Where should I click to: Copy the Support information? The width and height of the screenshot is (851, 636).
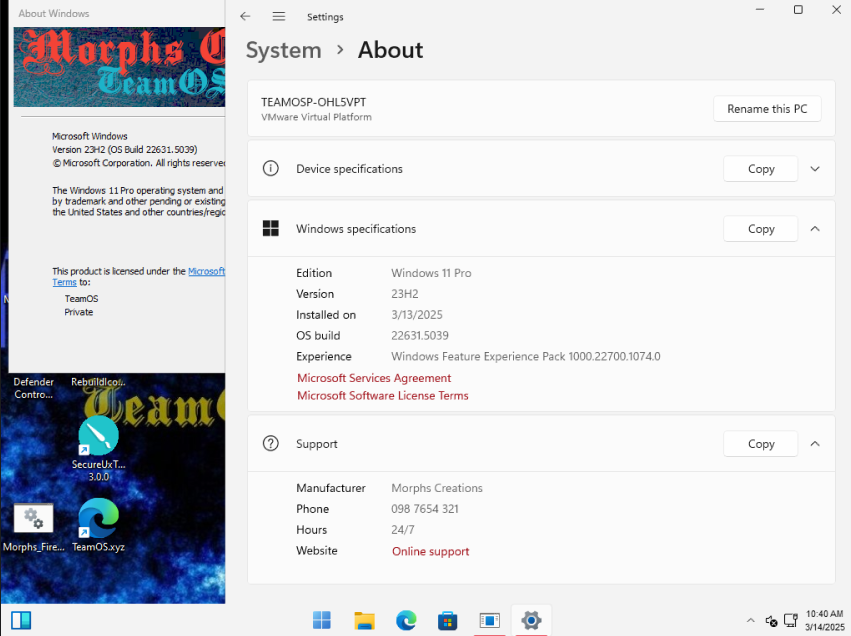click(x=760, y=443)
